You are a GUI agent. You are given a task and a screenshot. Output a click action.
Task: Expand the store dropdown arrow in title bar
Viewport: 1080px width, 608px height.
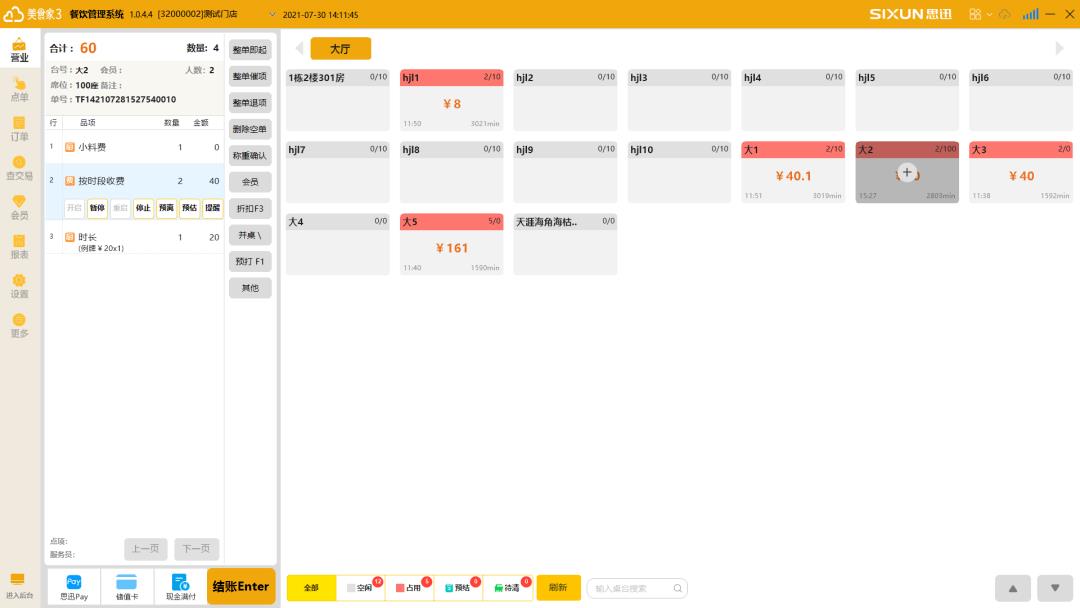(272, 15)
